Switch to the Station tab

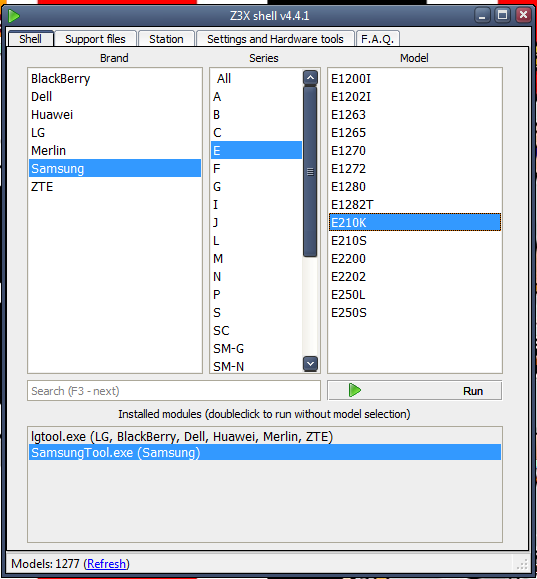166,39
